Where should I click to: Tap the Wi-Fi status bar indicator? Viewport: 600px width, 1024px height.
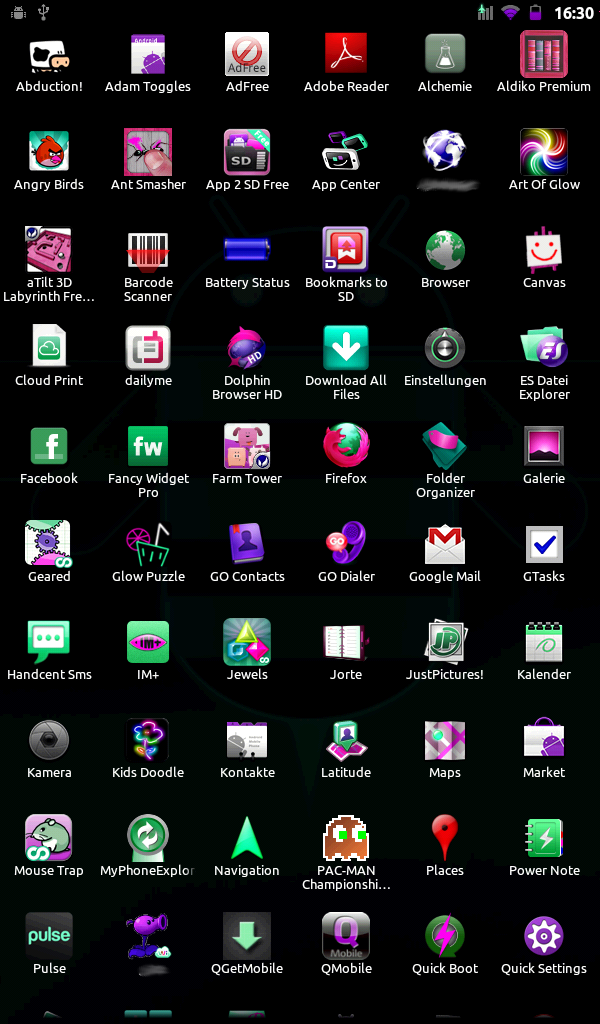(510, 12)
